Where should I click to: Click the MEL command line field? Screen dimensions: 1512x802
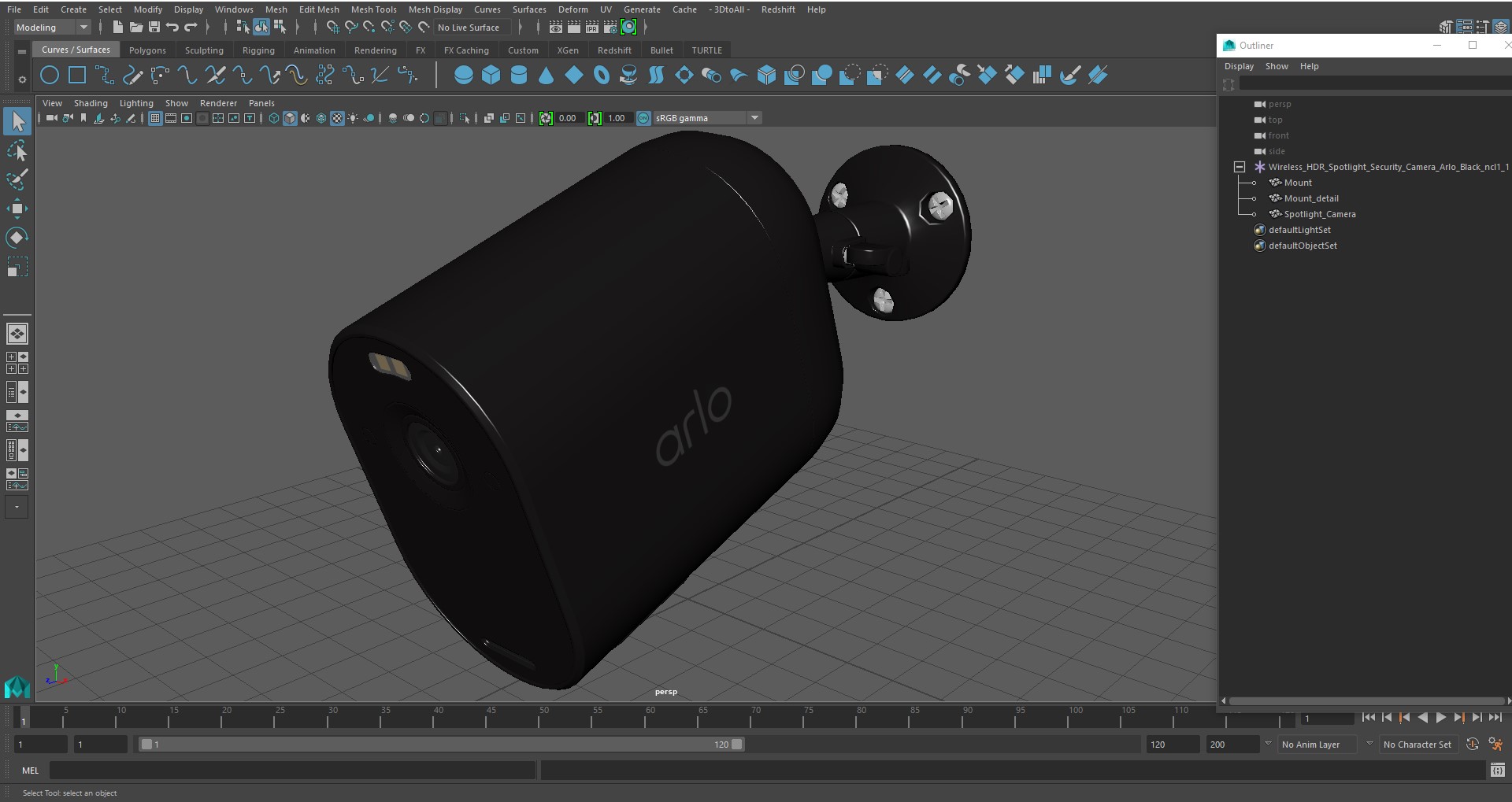click(x=292, y=770)
